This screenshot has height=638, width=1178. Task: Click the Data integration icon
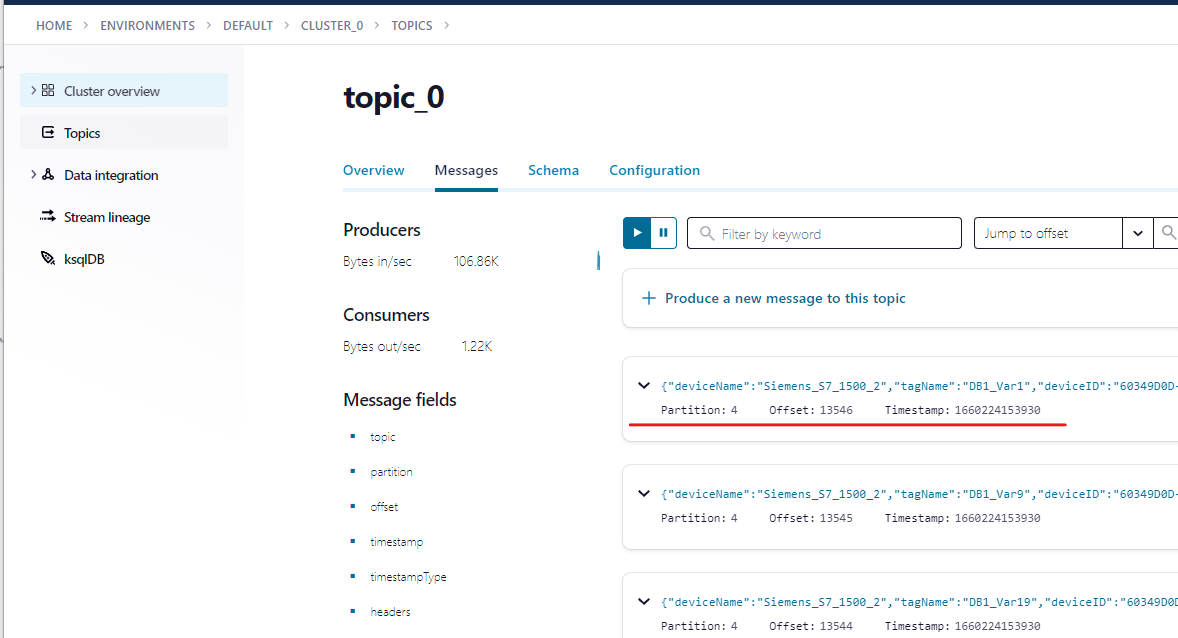coord(48,174)
